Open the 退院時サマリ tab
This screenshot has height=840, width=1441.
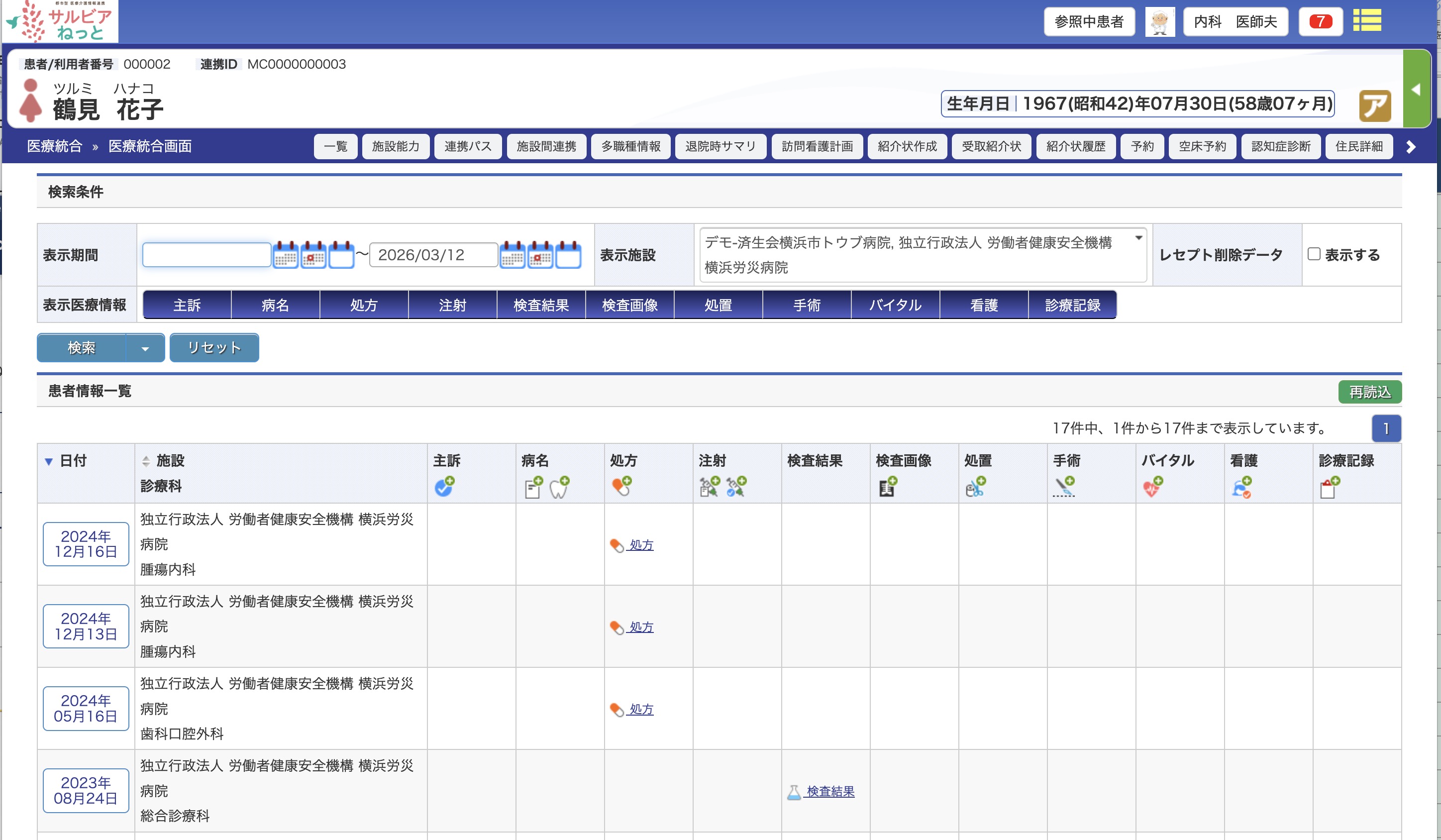[720, 146]
